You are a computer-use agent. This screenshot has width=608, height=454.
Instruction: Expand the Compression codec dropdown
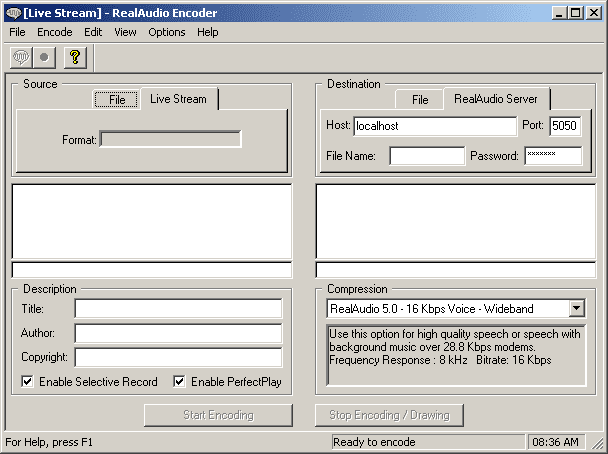(576, 309)
